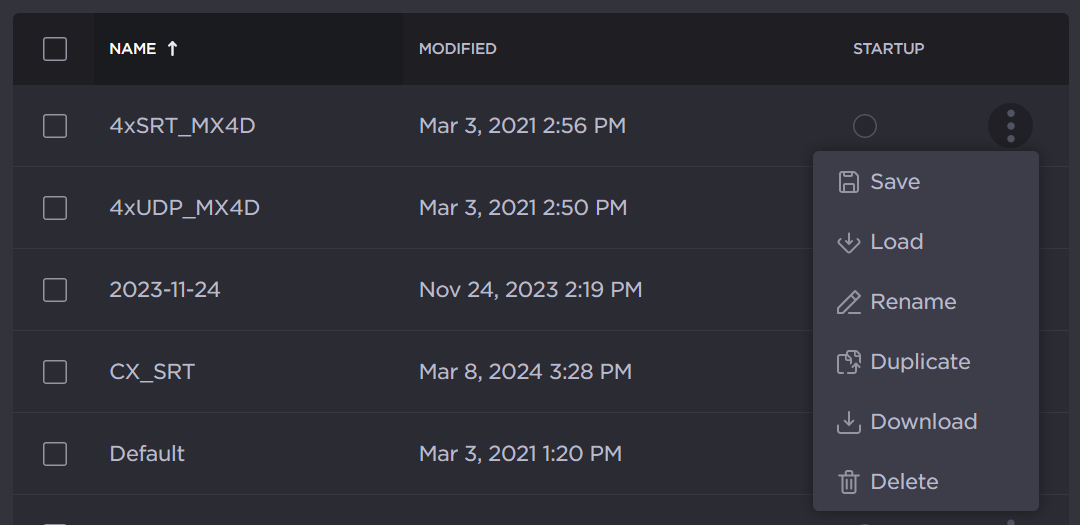Click the Load arrow icon
This screenshot has height=525, width=1080.
[849, 243]
